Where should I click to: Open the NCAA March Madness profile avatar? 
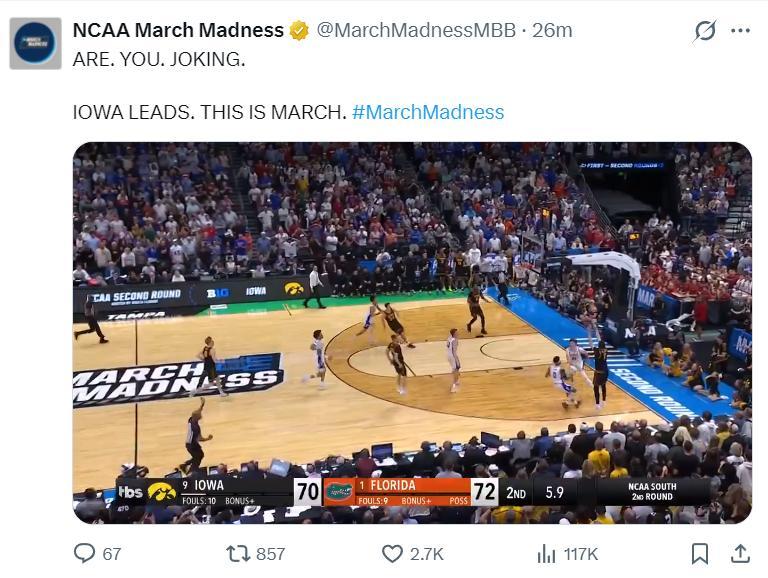(x=36, y=44)
